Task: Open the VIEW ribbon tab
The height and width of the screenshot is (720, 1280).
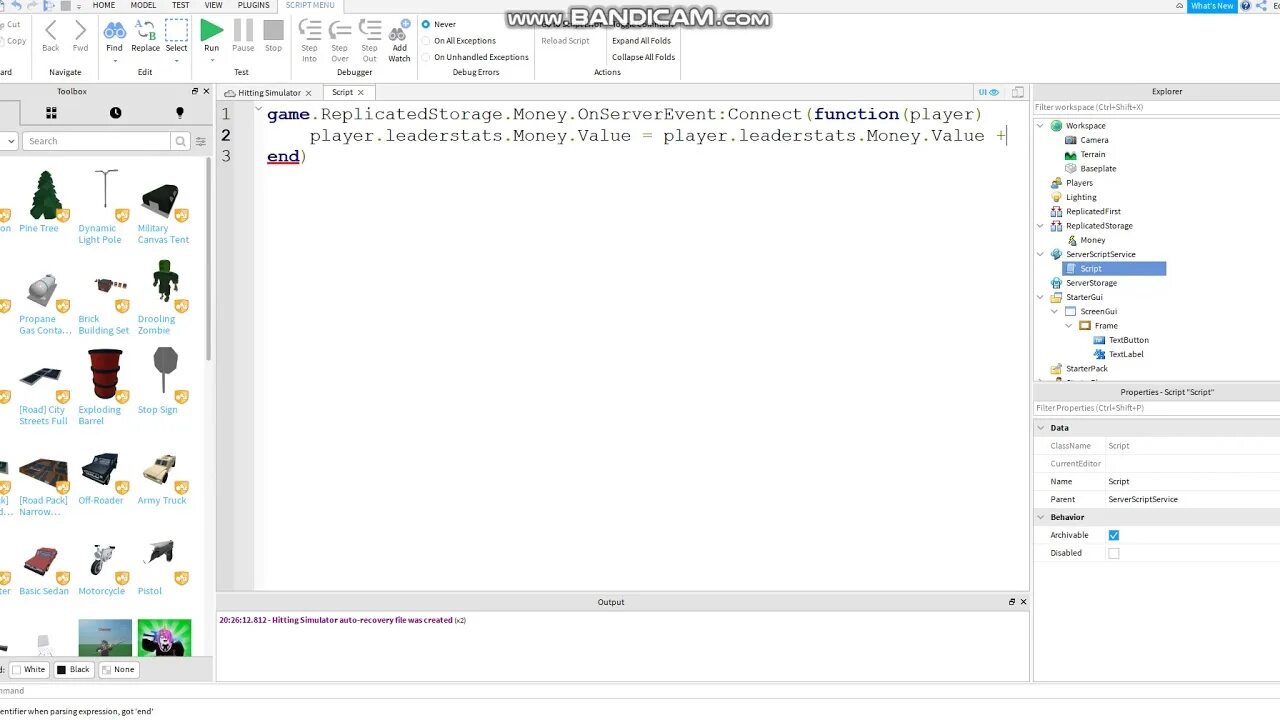Action: pyautogui.click(x=214, y=5)
